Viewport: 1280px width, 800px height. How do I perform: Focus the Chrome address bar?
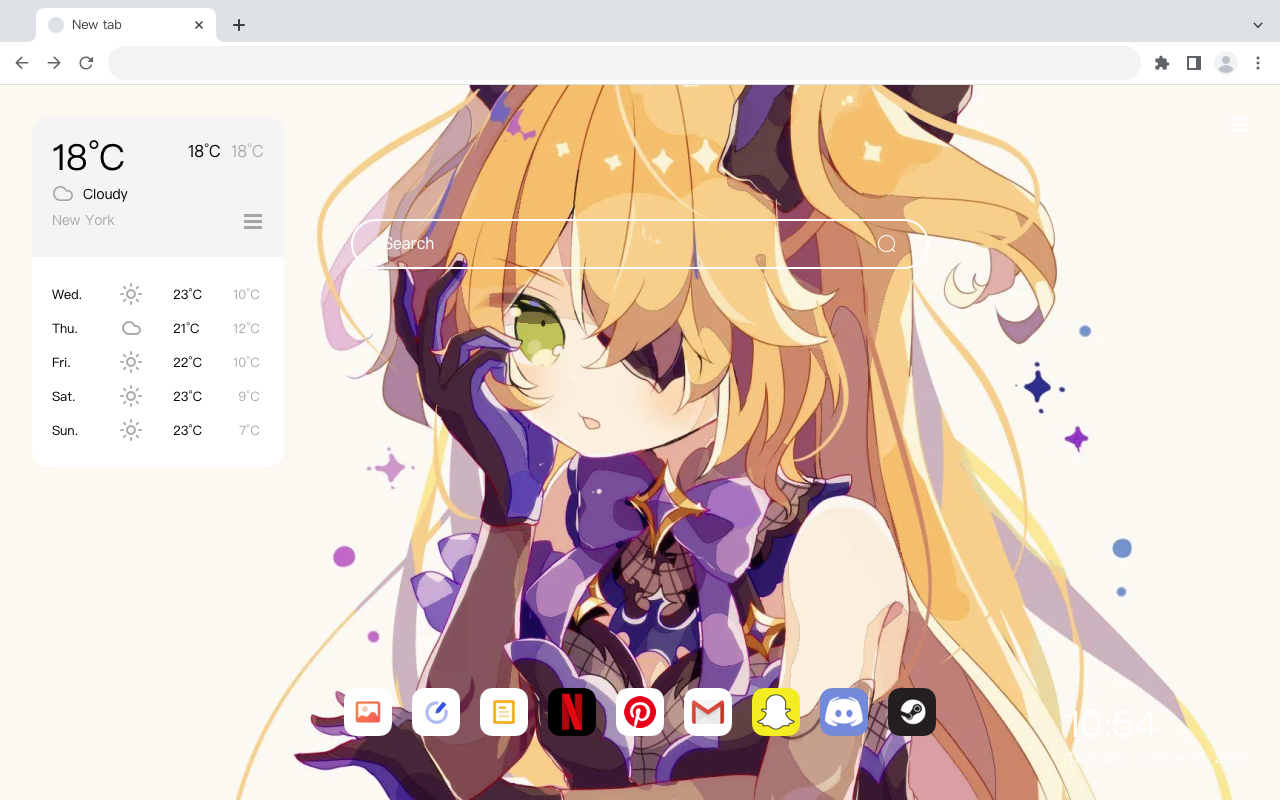coord(624,63)
